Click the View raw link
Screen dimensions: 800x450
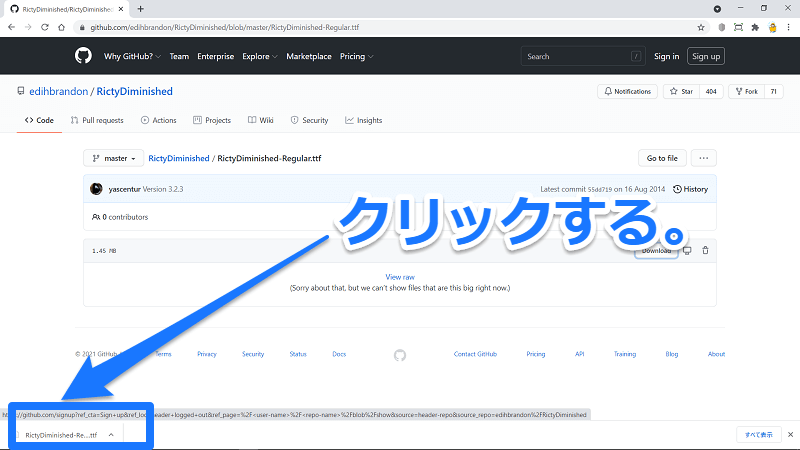[x=400, y=277]
